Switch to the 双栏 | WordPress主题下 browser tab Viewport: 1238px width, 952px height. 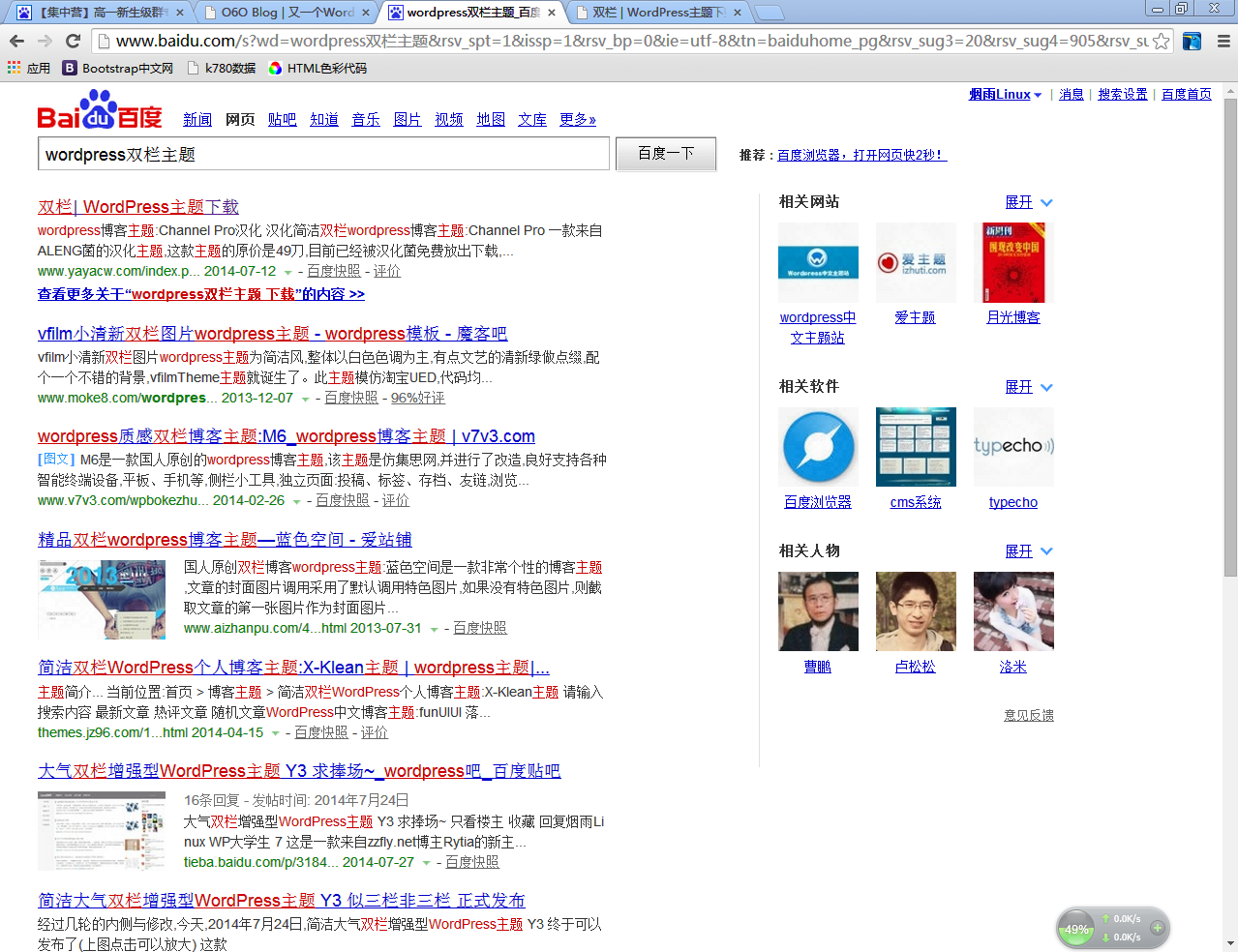658,13
